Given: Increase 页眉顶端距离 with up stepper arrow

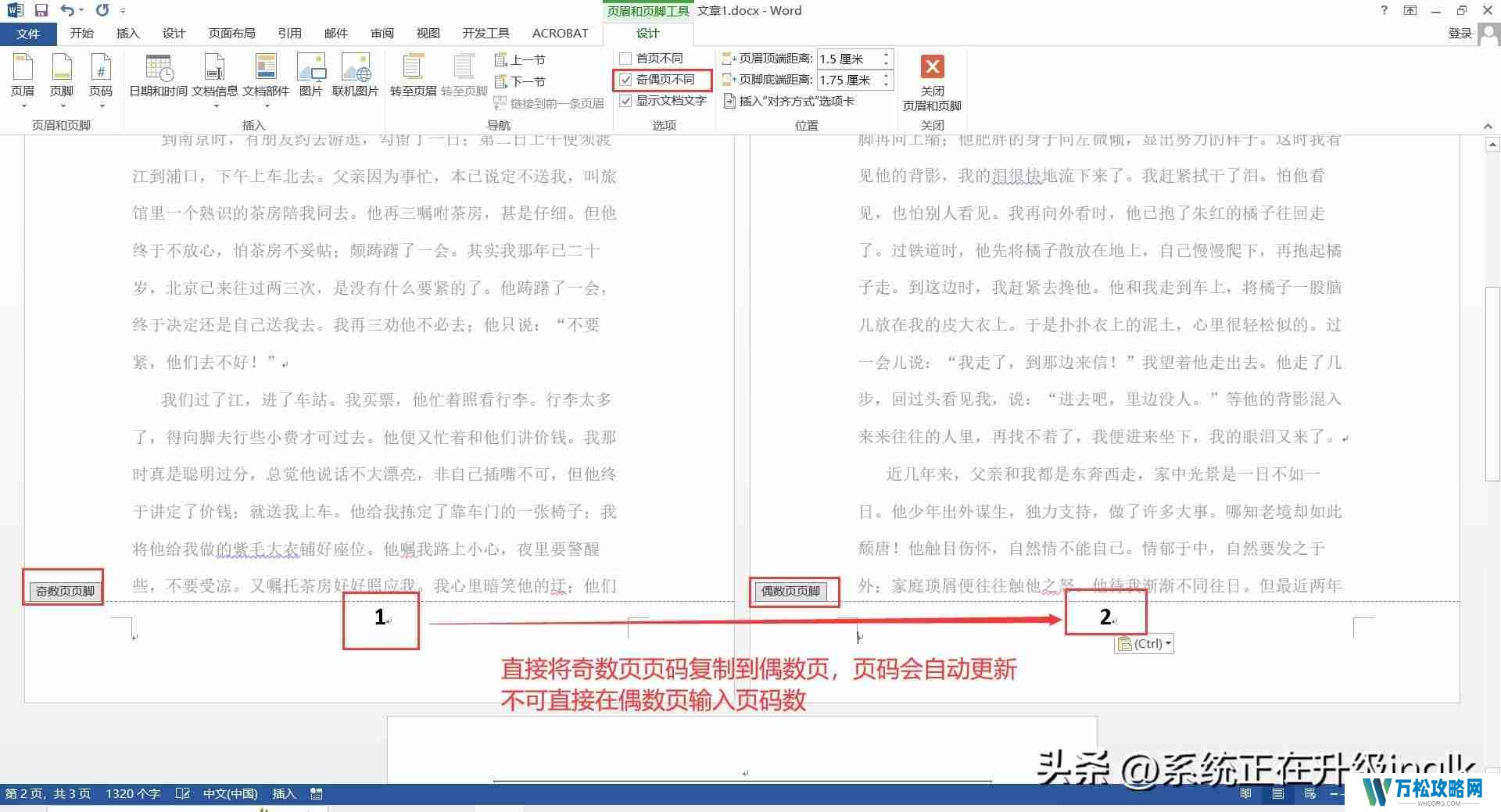Looking at the screenshot, I should pos(884,53).
